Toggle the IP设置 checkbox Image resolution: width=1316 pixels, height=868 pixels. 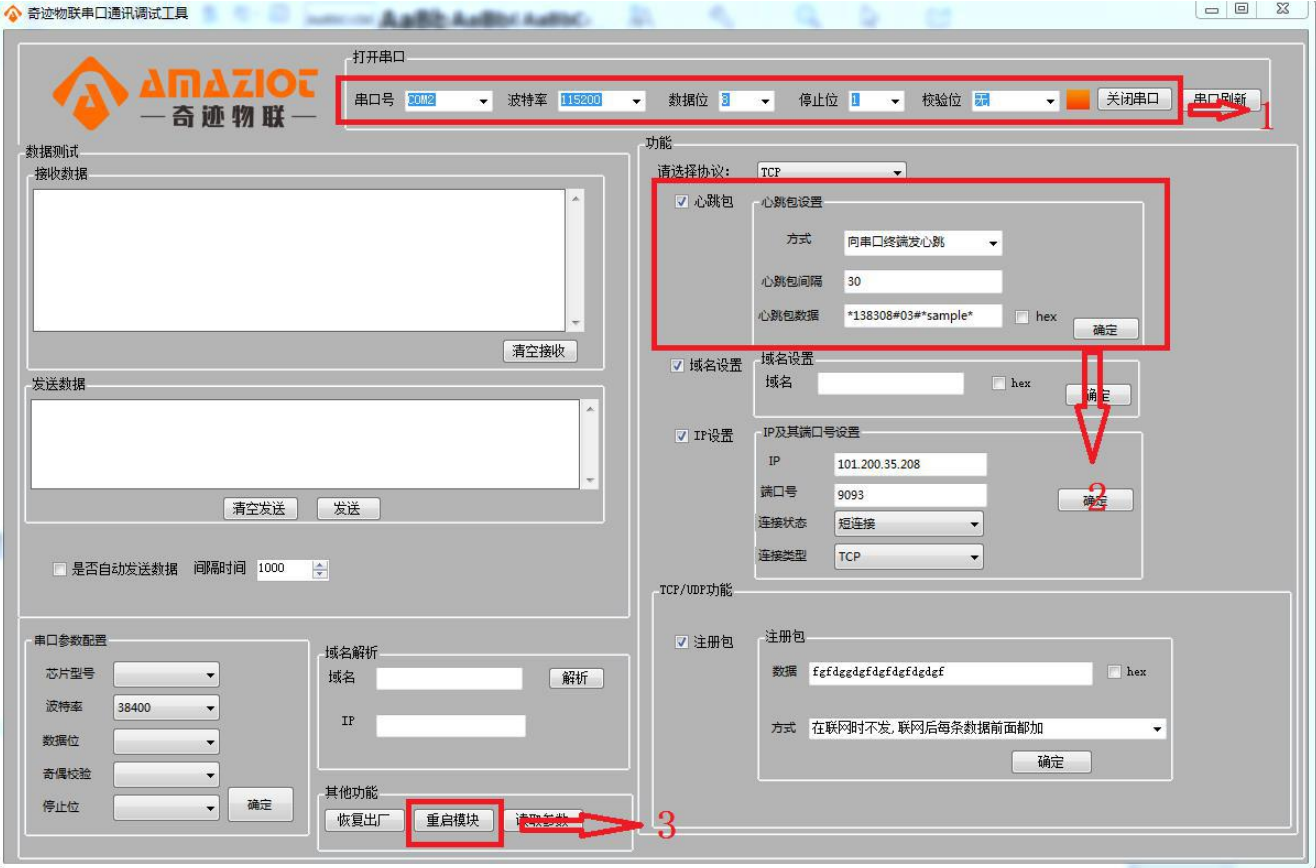pyautogui.click(x=682, y=436)
